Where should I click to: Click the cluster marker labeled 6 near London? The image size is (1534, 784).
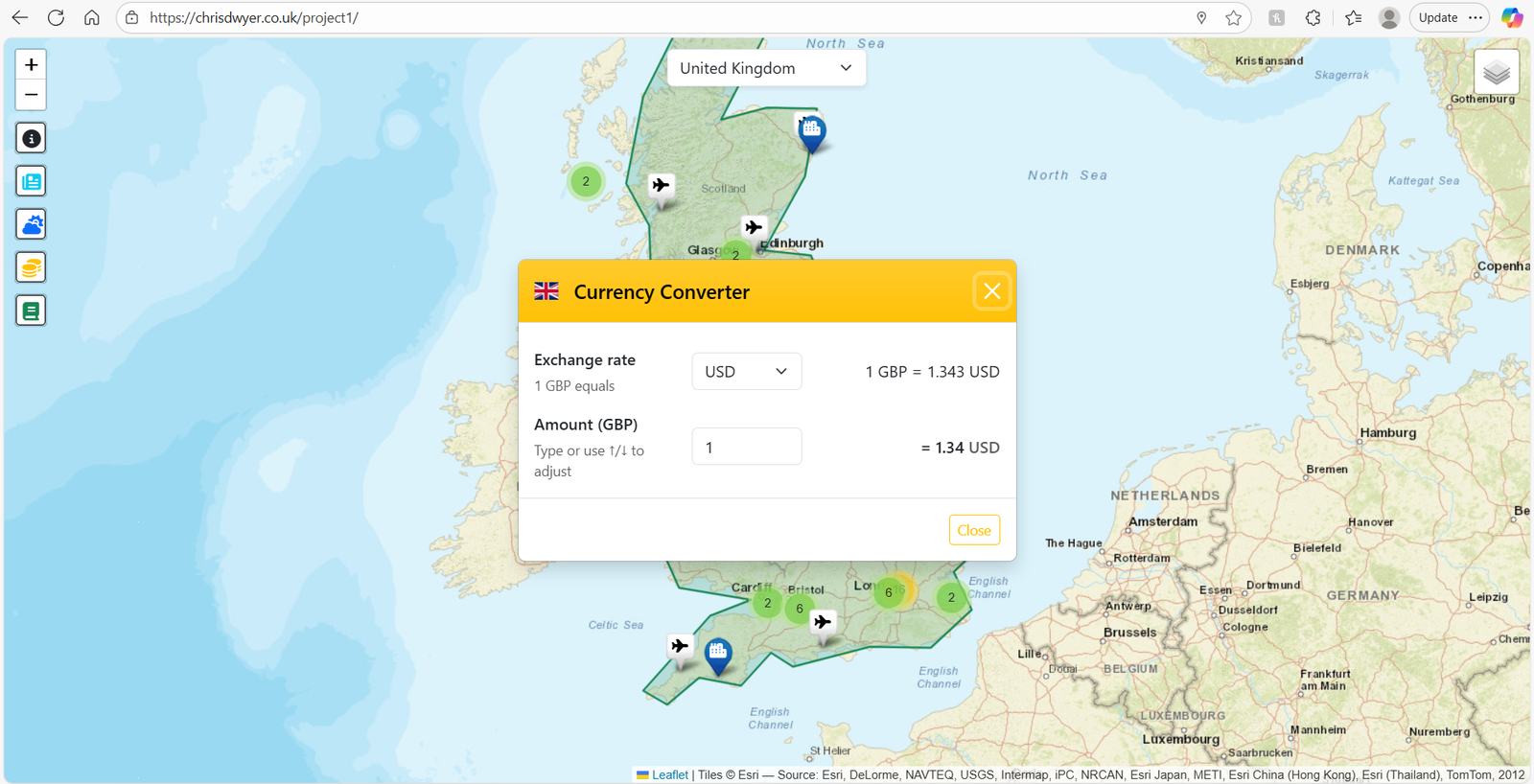point(889,592)
